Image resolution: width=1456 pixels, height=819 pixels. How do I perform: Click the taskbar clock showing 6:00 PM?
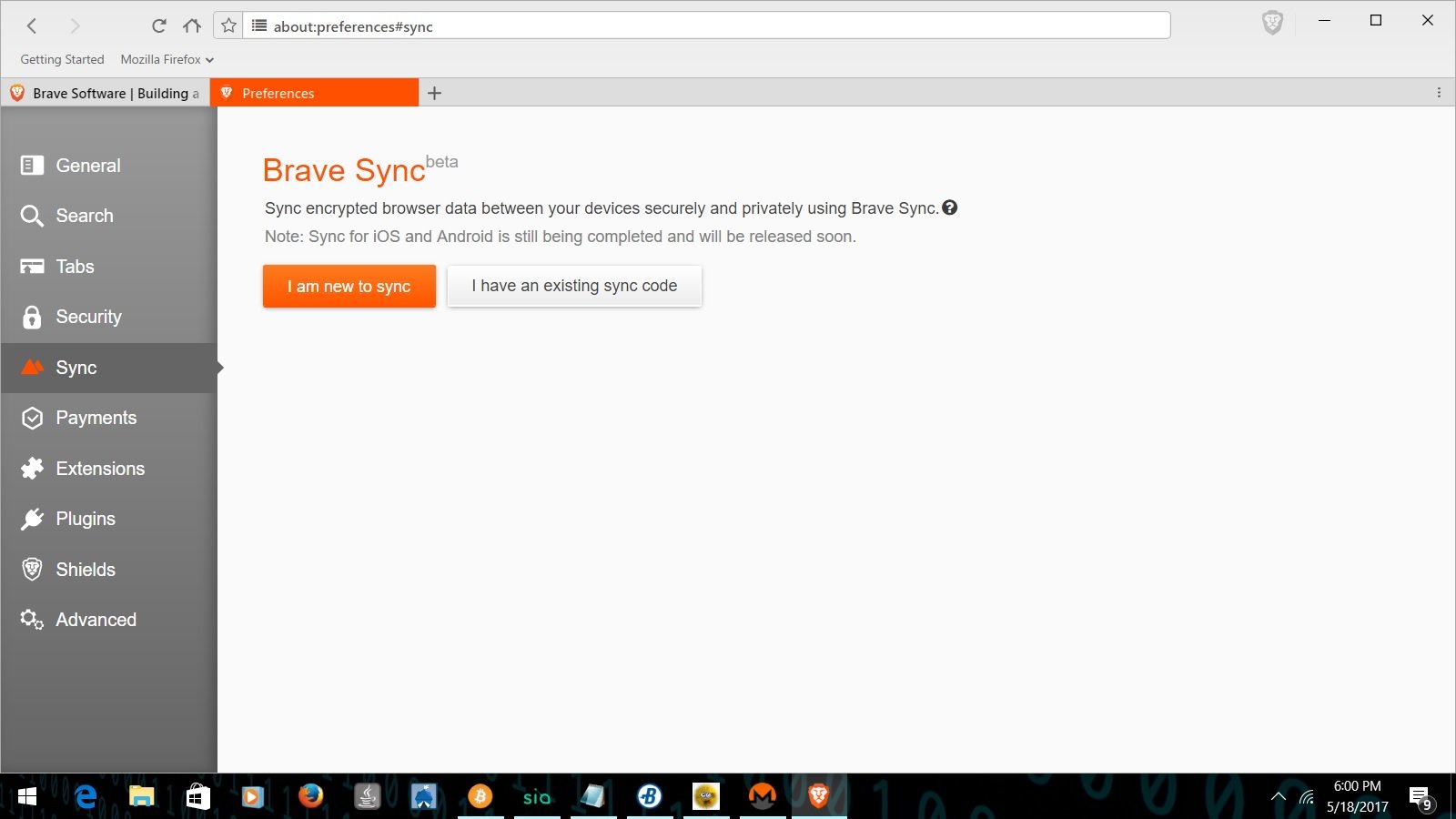pyautogui.click(x=1358, y=796)
